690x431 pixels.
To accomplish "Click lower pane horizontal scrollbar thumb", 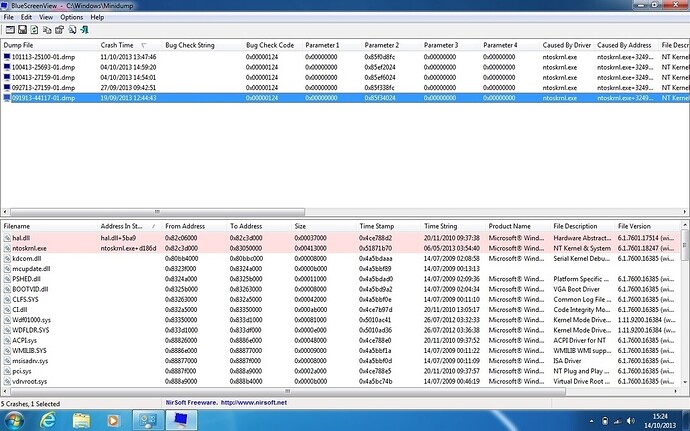I will coord(287,391).
